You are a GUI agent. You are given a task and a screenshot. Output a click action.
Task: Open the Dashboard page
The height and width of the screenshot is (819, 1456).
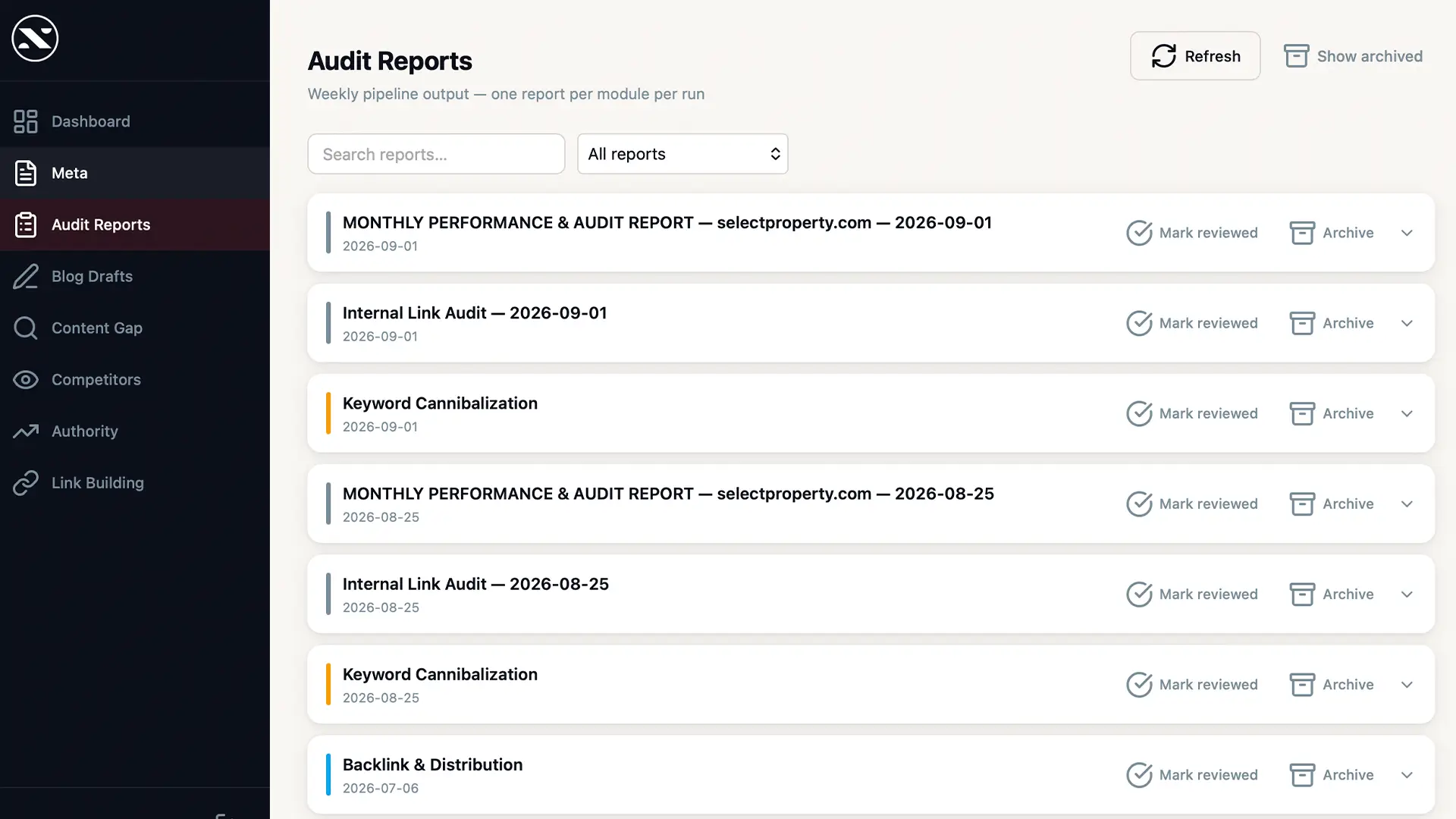pyautogui.click(x=135, y=121)
